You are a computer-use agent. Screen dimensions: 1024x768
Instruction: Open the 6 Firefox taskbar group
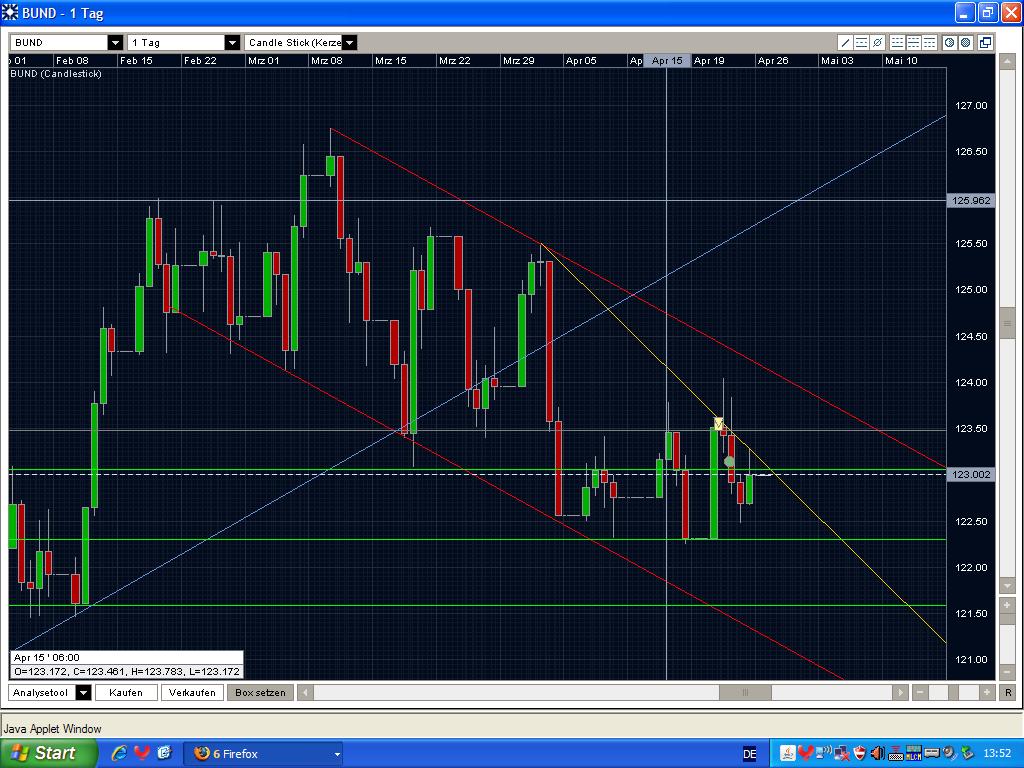(263, 753)
